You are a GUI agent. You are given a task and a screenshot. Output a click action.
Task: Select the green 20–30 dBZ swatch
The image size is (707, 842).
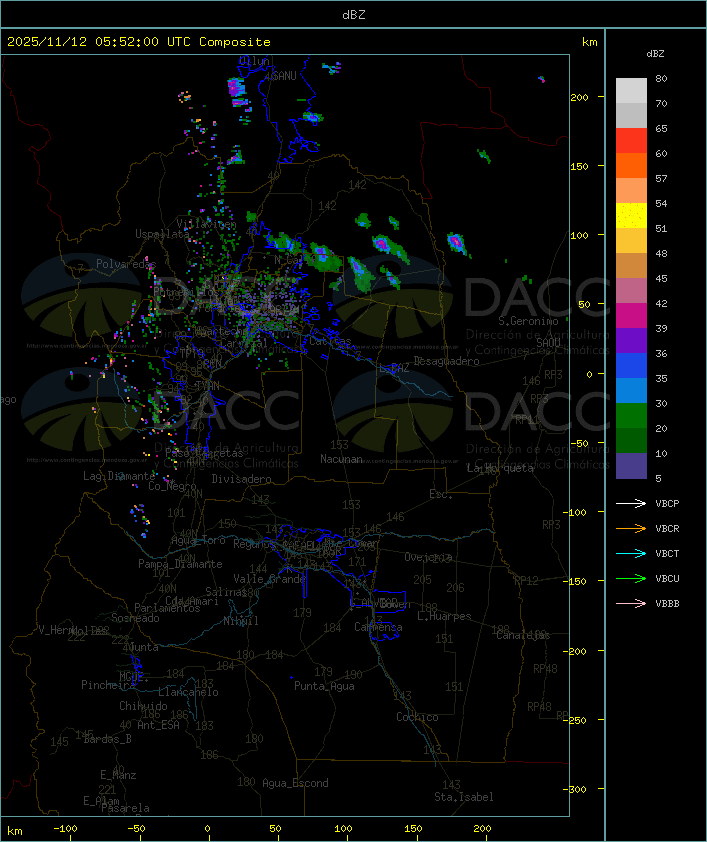pos(631,416)
